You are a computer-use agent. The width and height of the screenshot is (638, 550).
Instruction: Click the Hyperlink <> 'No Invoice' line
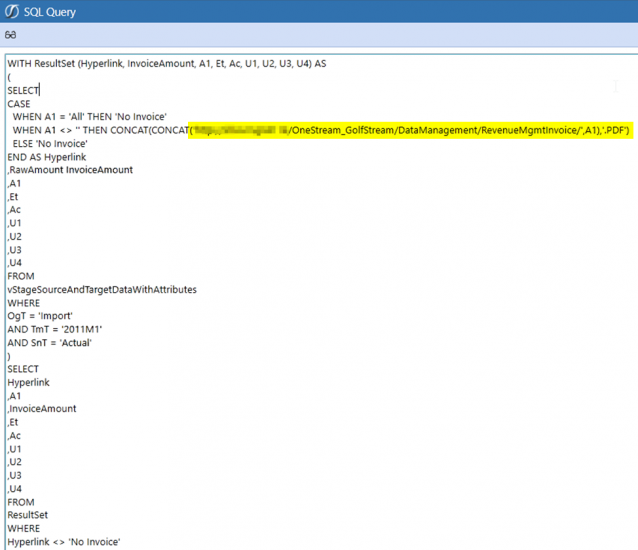63,541
